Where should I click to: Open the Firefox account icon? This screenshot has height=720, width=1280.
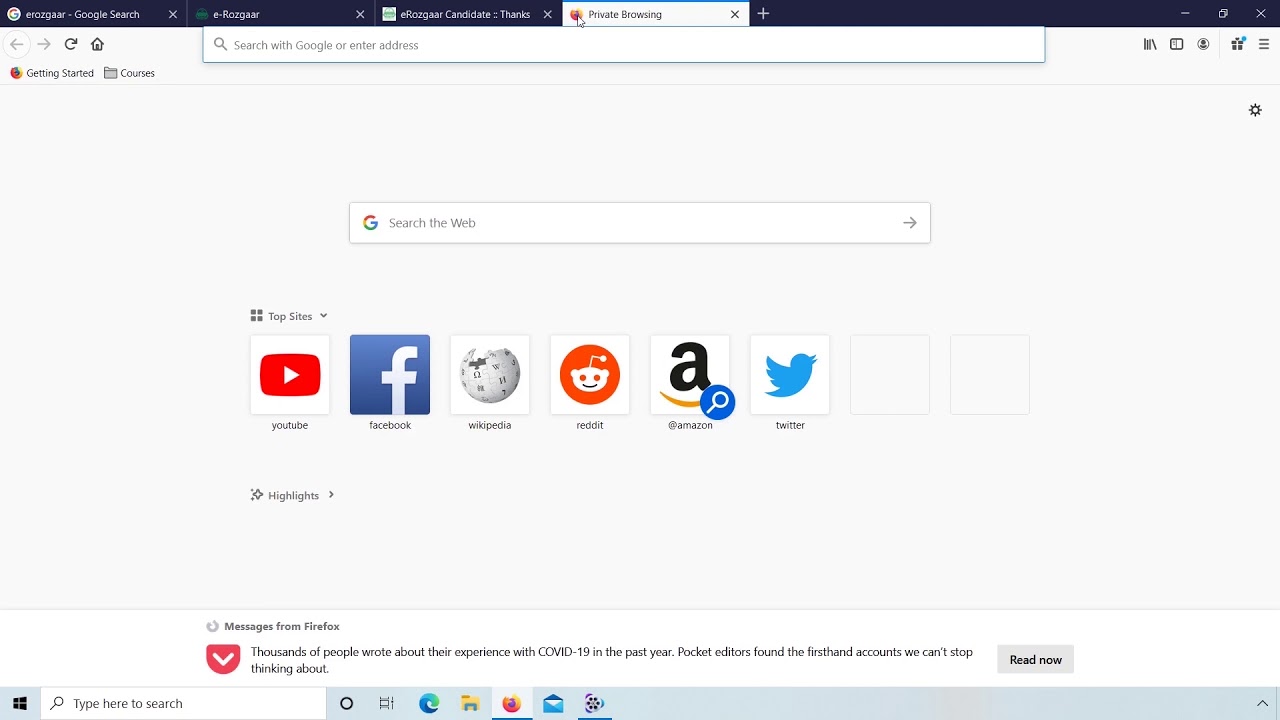click(x=1203, y=44)
